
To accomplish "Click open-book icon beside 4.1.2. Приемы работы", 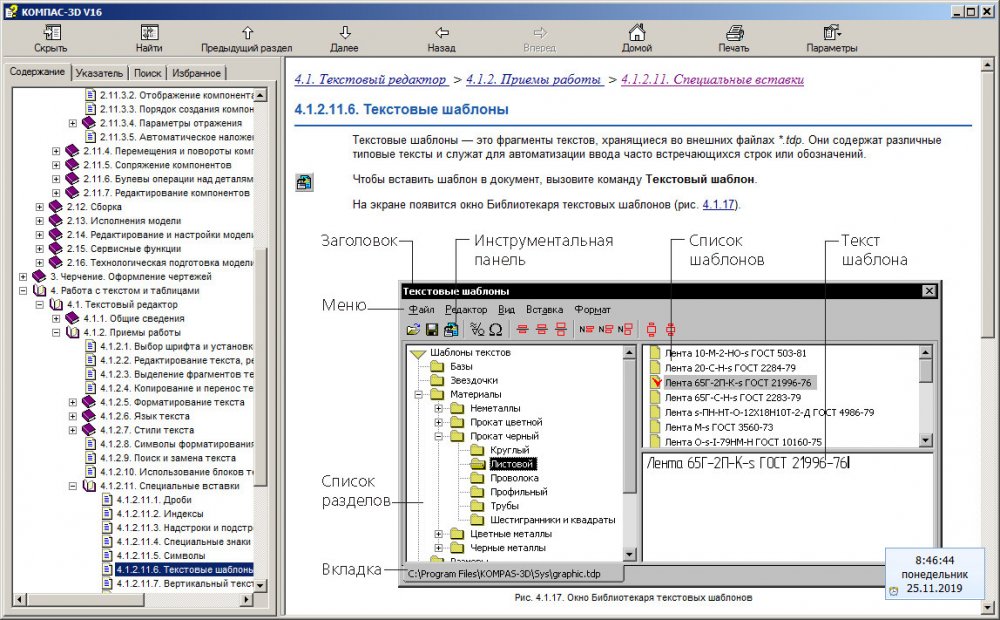I will click(73, 332).
